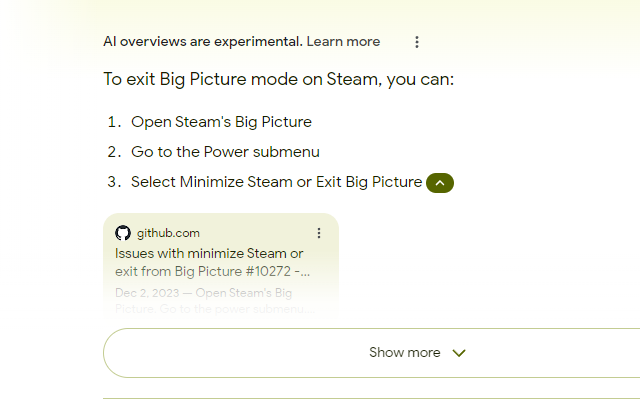This screenshot has width=640, height=400.
Task: Click the numeral 2 list marker
Action: (x=114, y=152)
